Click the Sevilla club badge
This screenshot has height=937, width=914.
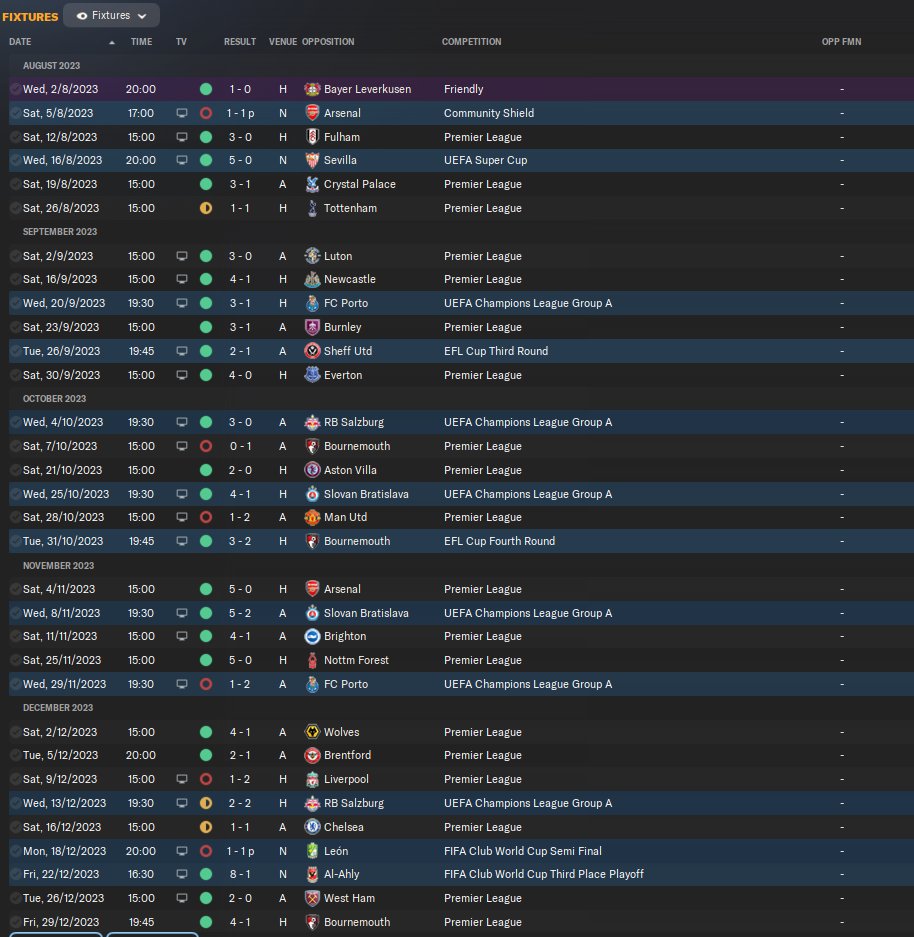312,160
